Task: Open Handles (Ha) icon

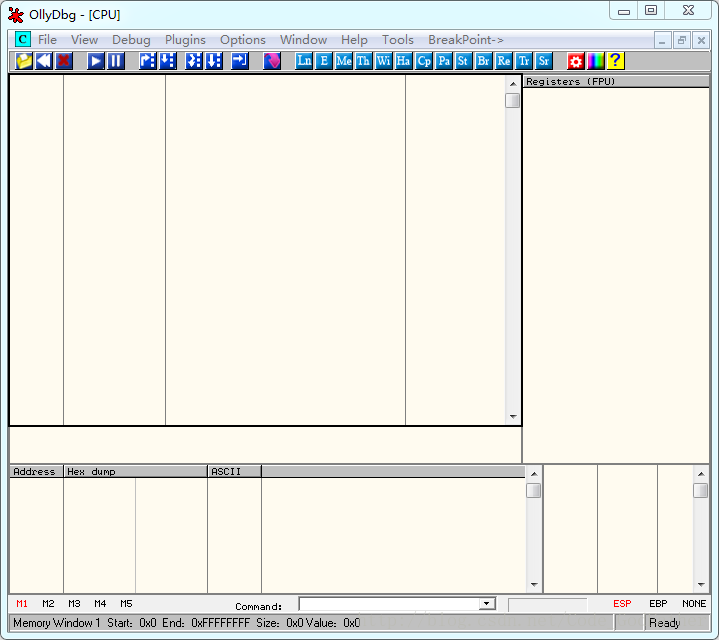Action: tap(404, 61)
